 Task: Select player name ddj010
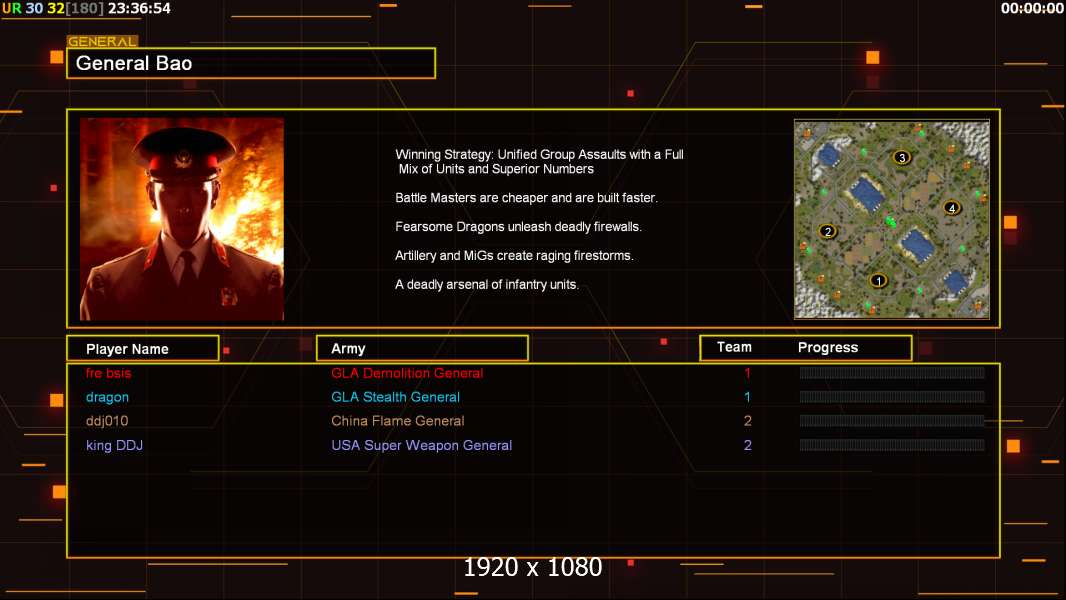tap(107, 421)
